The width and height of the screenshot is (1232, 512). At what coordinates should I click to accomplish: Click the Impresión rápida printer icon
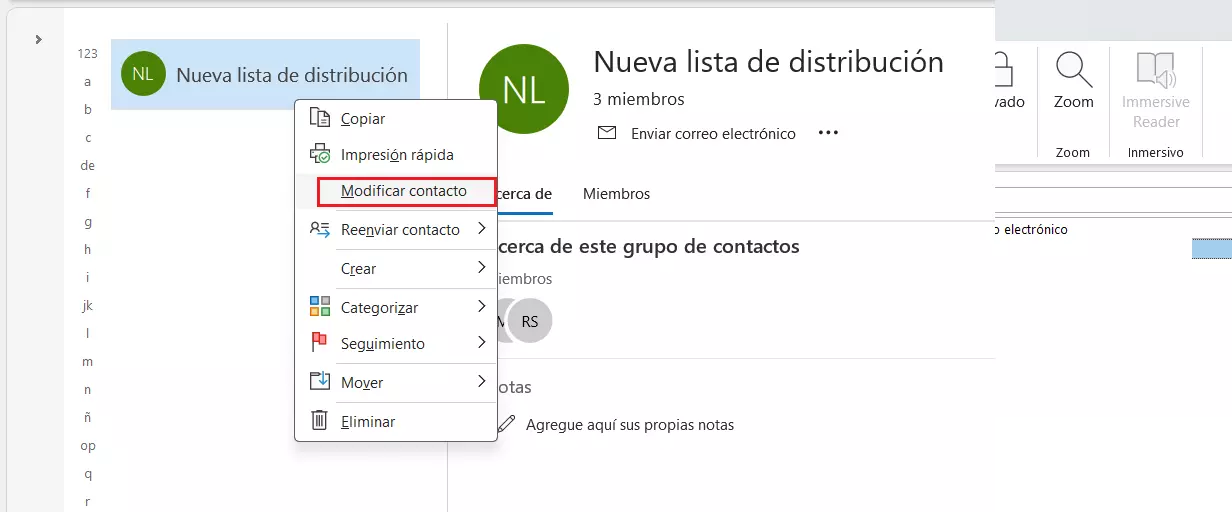tap(319, 154)
